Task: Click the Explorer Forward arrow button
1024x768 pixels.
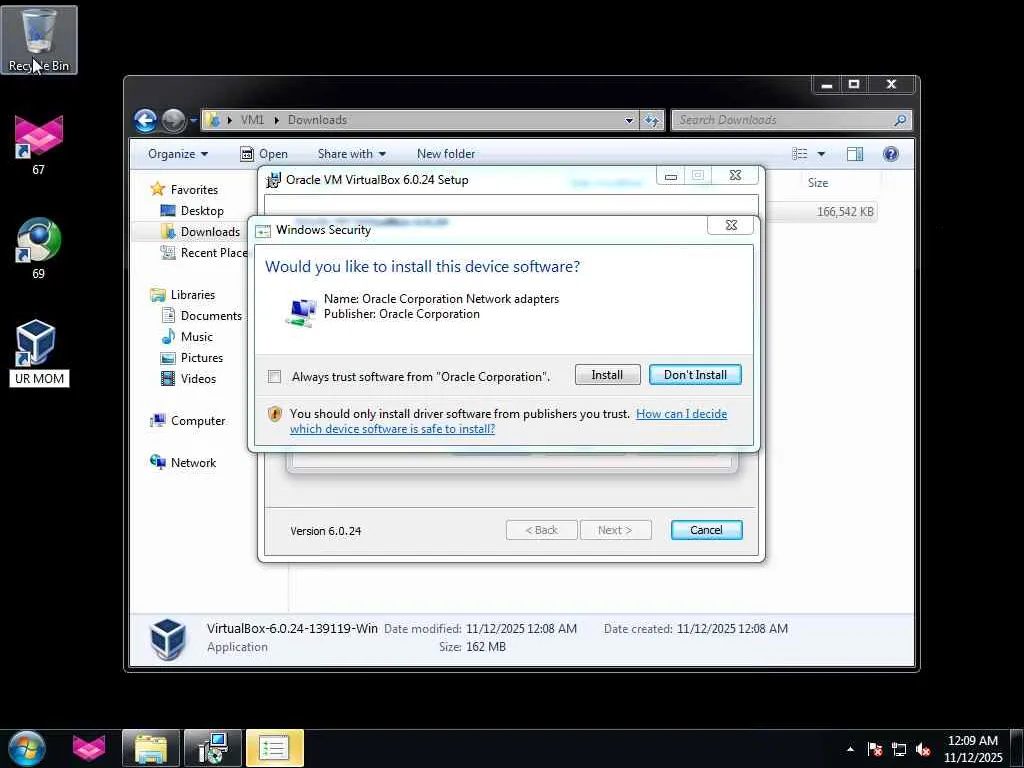Action: coord(174,120)
